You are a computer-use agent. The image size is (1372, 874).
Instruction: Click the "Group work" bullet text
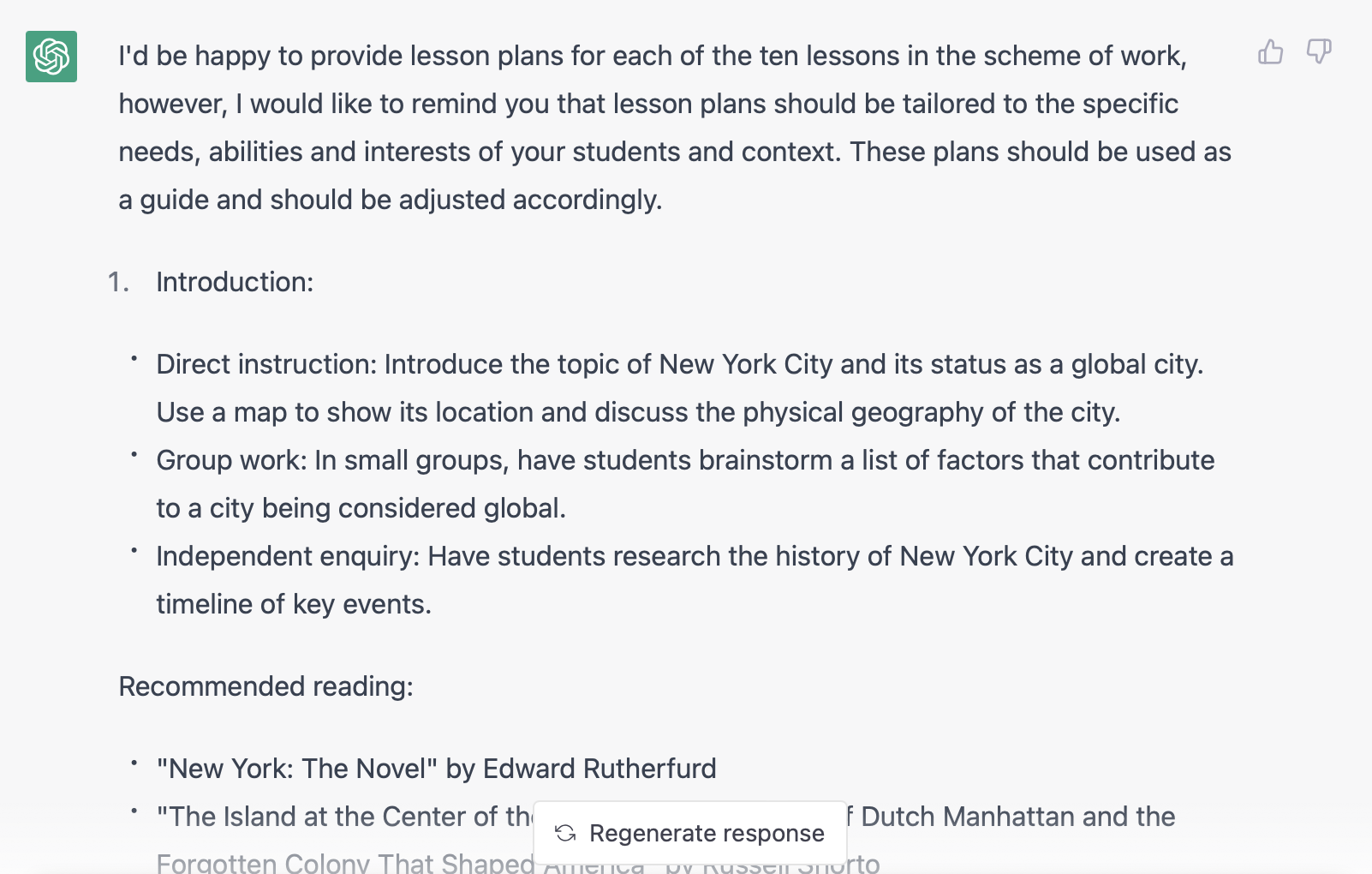231,460
